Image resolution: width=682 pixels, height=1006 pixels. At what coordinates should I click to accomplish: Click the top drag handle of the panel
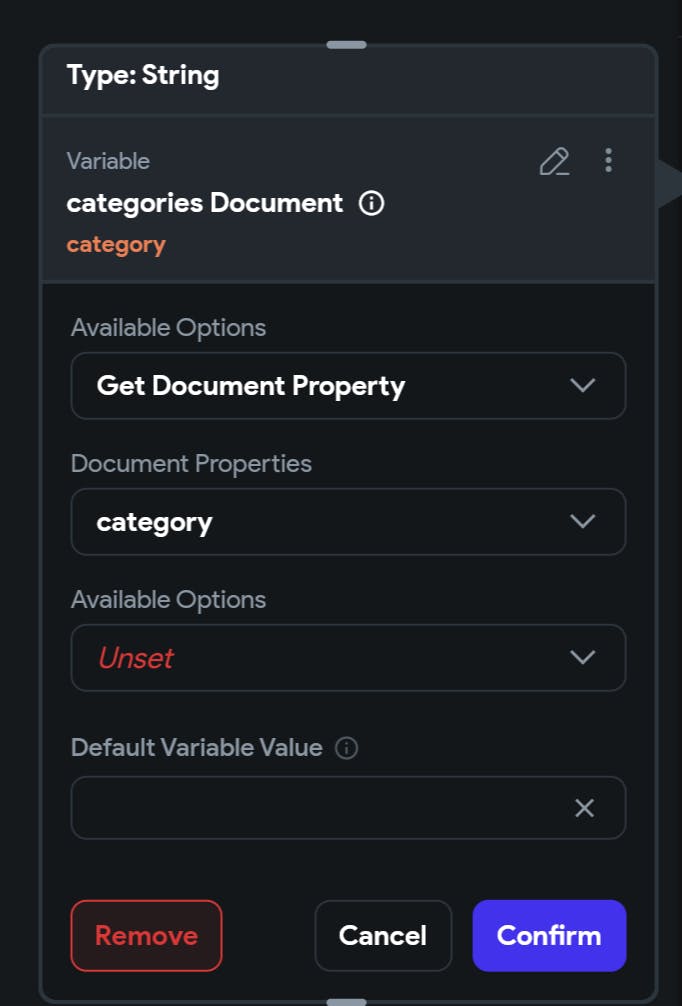[x=346, y=45]
